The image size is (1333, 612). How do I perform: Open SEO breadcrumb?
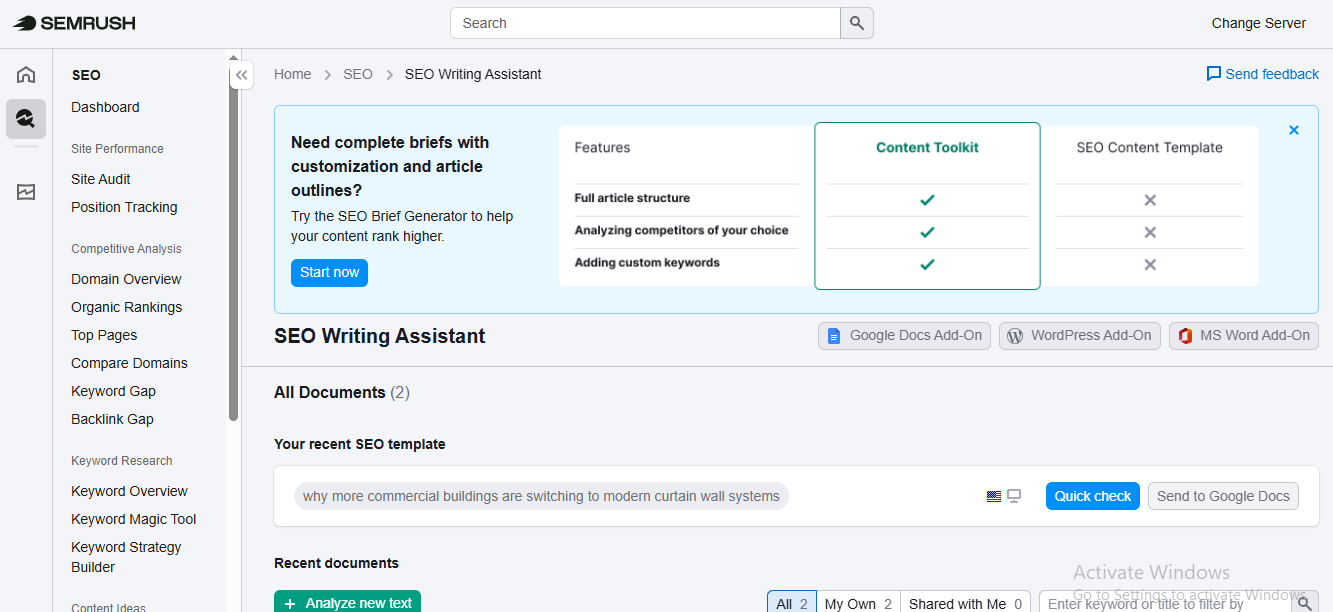[358, 74]
